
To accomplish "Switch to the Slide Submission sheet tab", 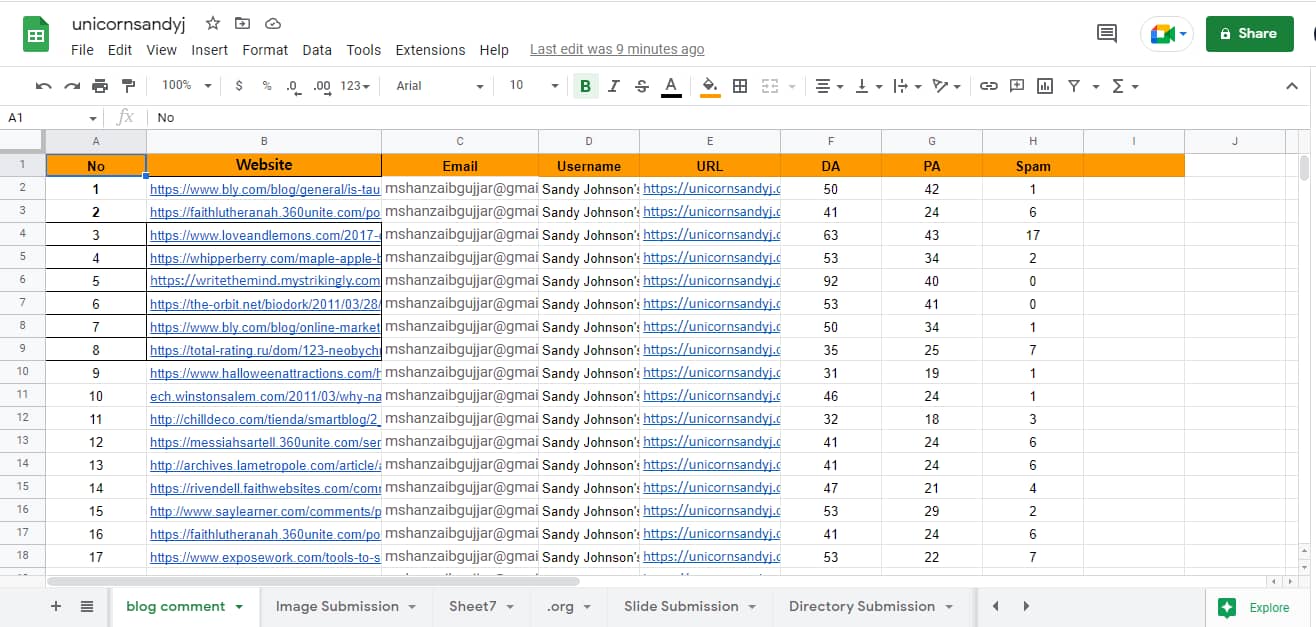I will 690,606.
